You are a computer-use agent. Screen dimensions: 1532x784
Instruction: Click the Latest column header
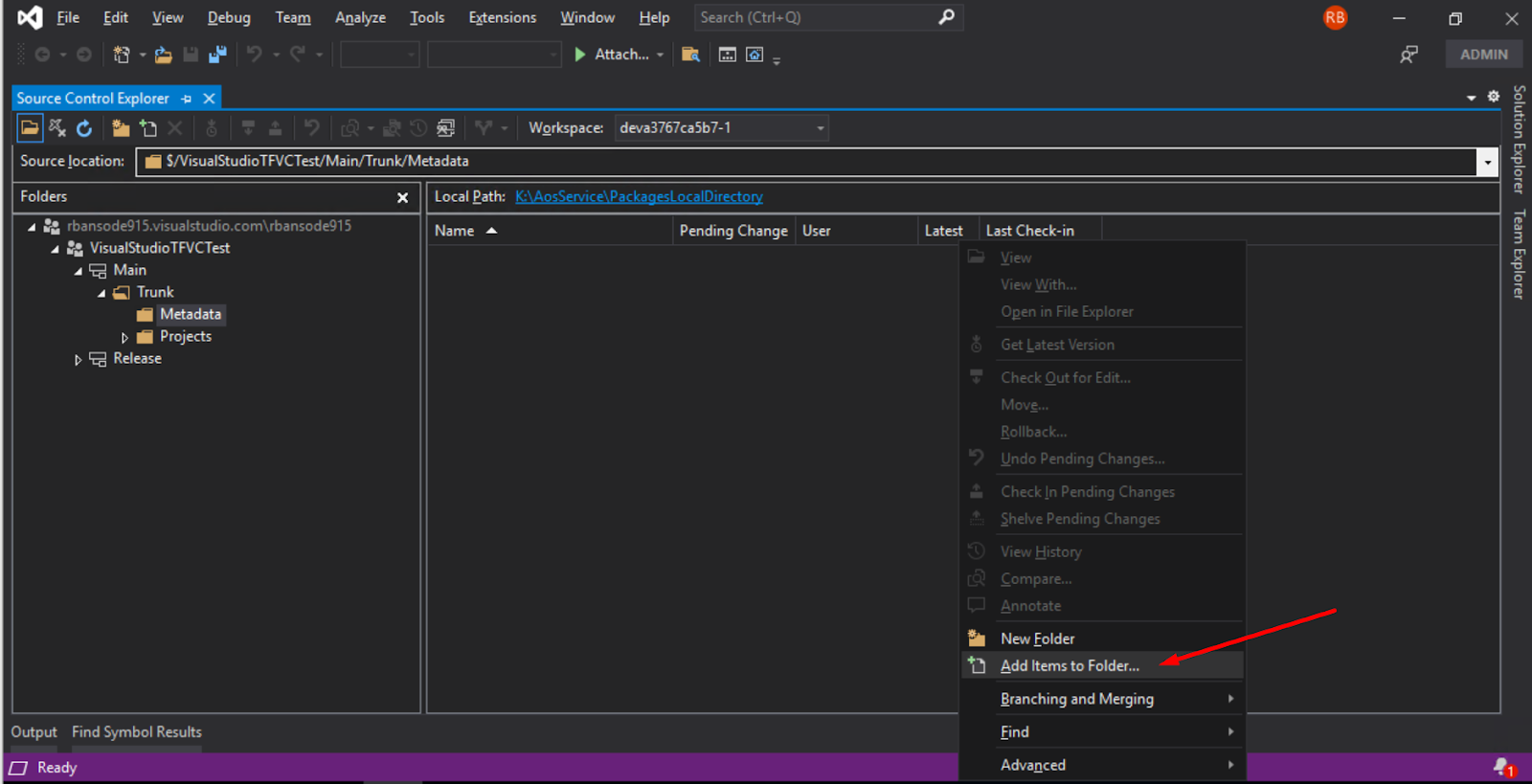point(948,231)
